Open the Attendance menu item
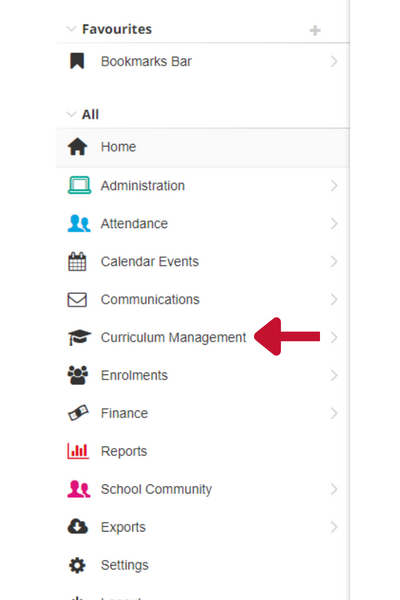 pos(203,223)
